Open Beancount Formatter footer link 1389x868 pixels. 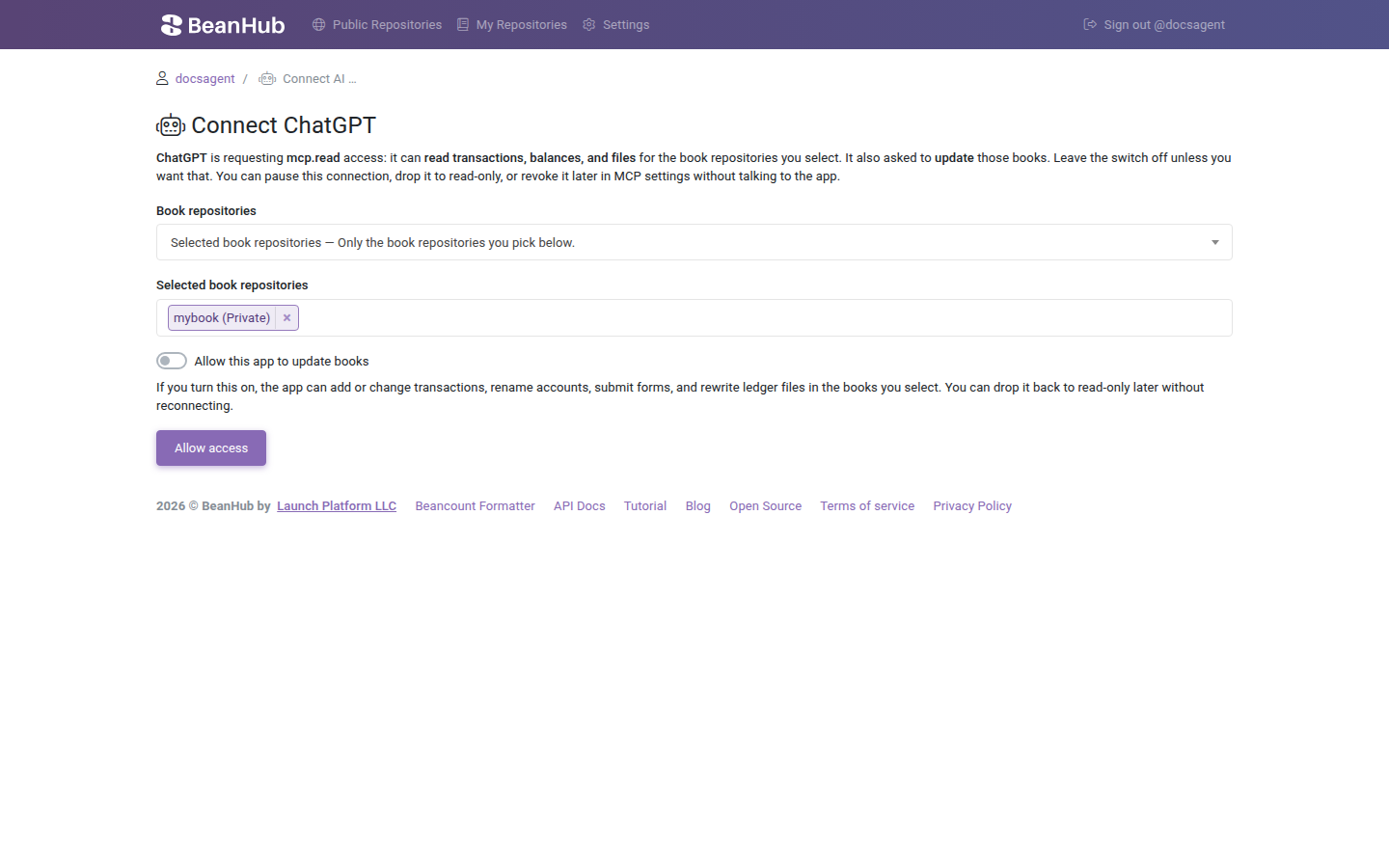click(x=475, y=506)
